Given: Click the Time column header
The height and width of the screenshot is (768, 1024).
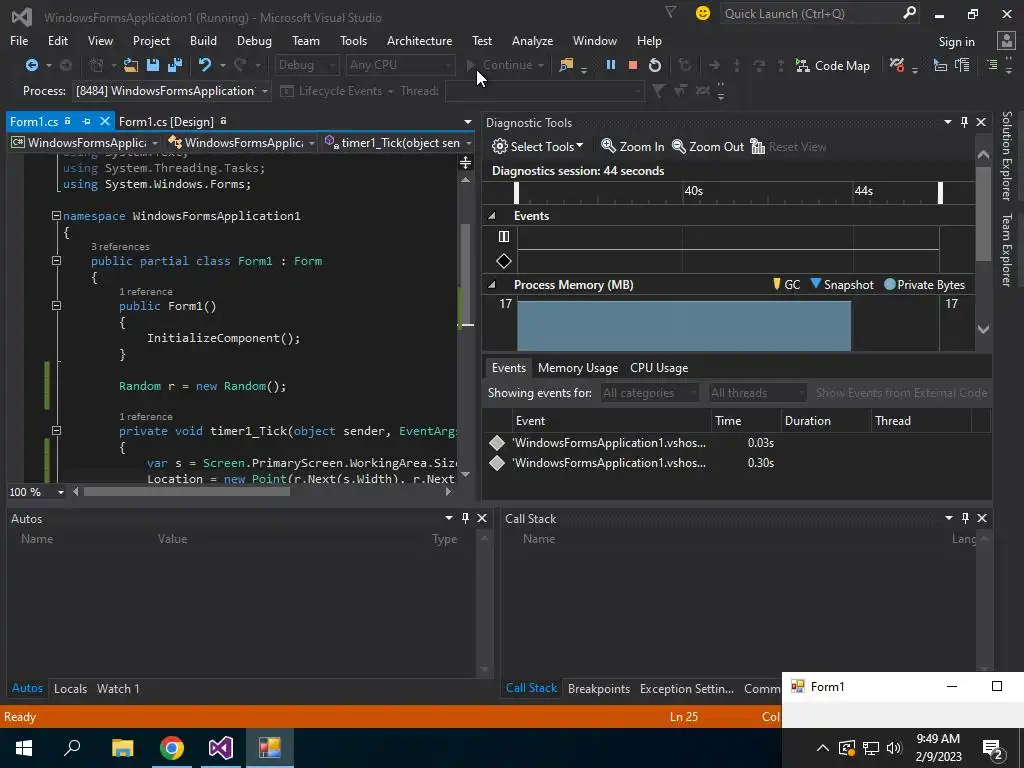Looking at the screenshot, I should pos(746,421).
